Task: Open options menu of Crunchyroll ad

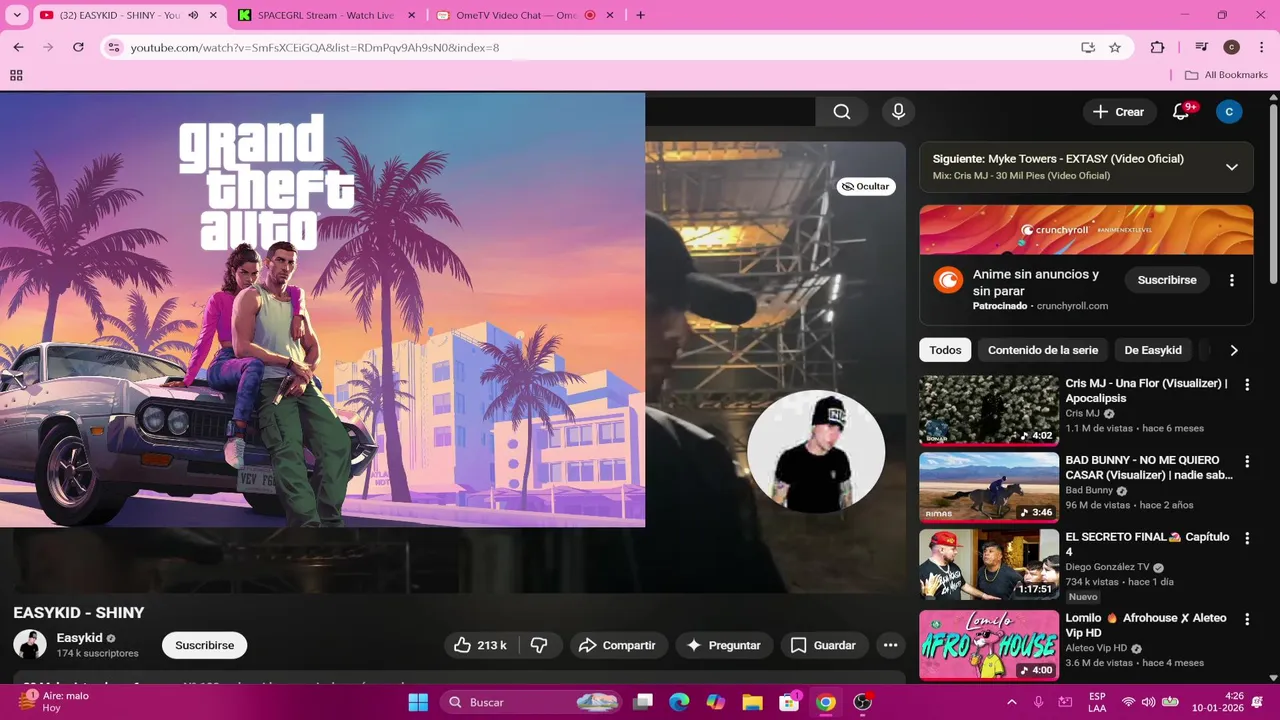Action: 1232,280
